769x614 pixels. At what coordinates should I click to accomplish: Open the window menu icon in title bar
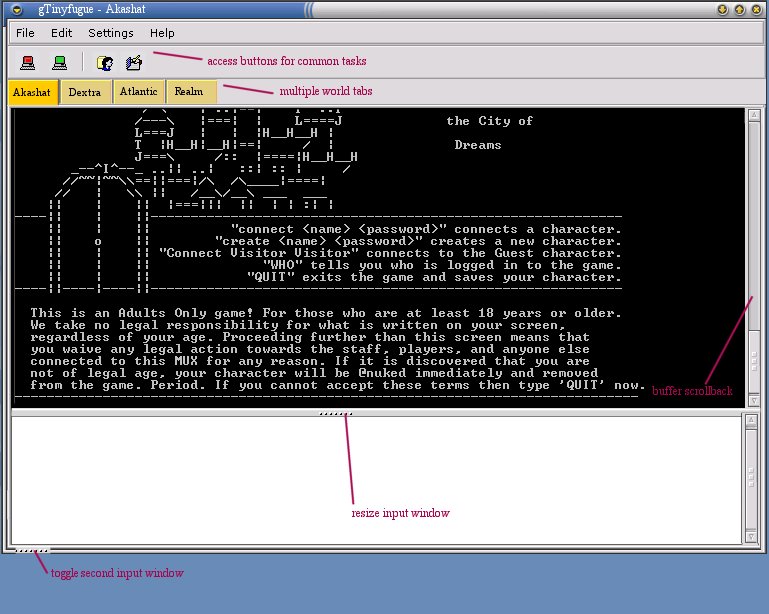click(17, 9)
